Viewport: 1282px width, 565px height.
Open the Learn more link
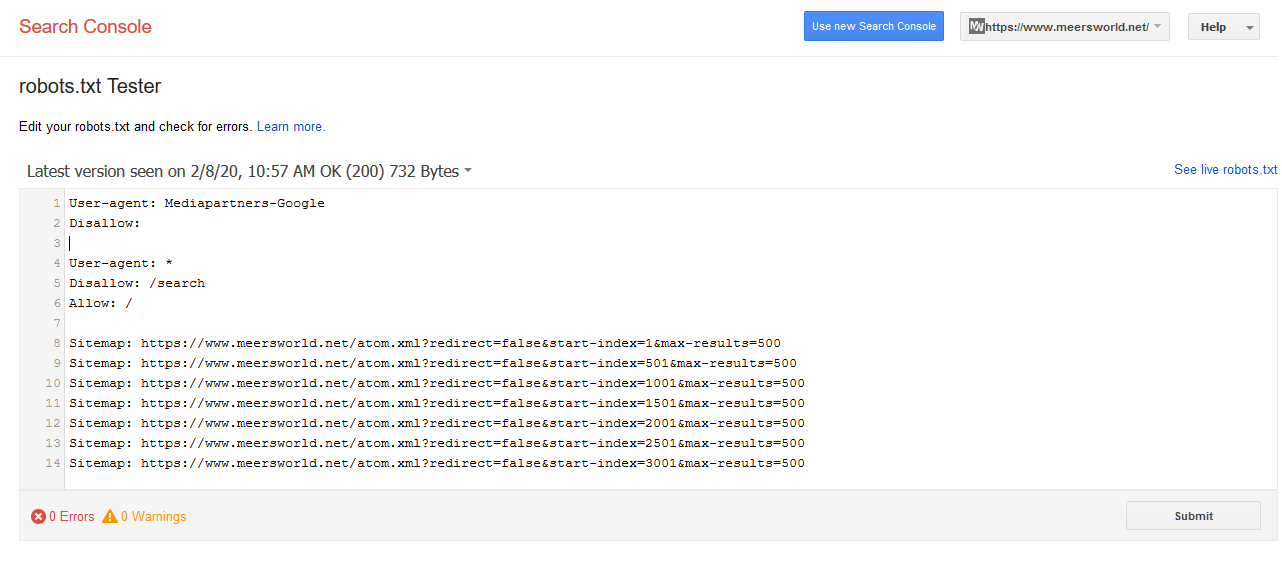[x=291, y=127]
